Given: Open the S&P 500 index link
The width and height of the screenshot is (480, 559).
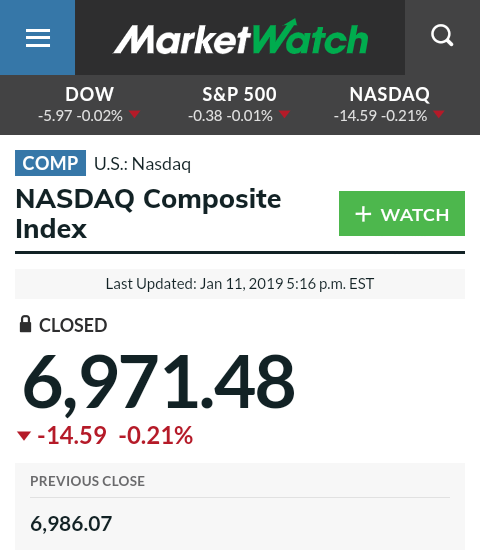Looking at the screenshot, I should 239,105.
